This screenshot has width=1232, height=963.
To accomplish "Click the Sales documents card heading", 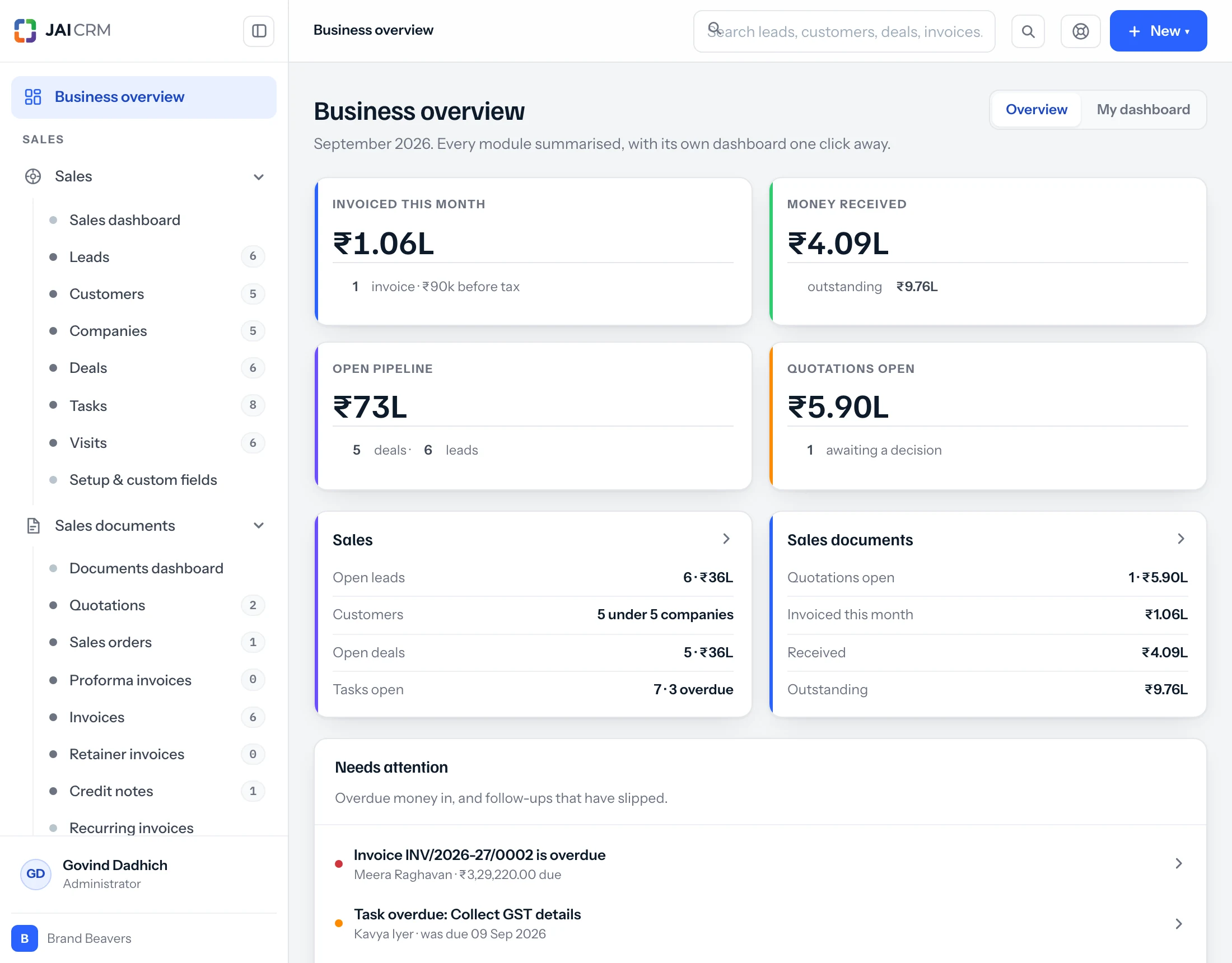I will (x=850, y=540).
